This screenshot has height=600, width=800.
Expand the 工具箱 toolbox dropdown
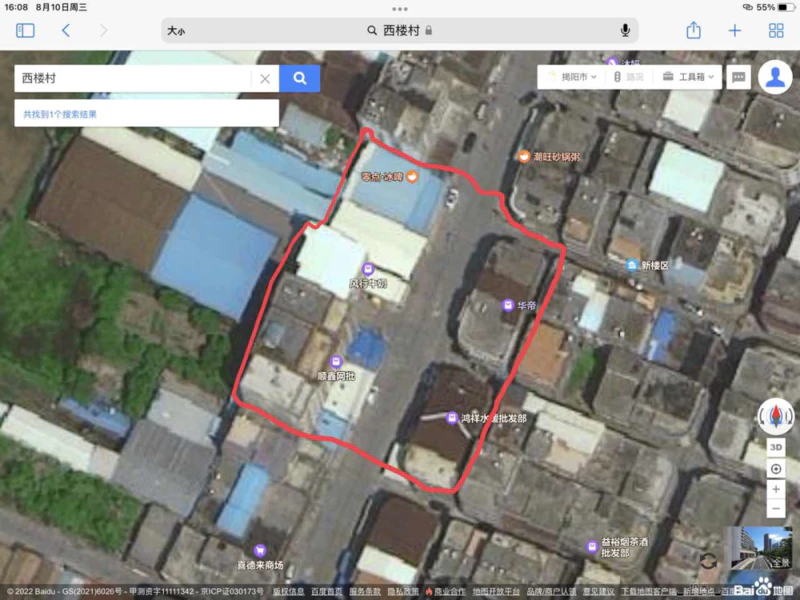point(690,77)
